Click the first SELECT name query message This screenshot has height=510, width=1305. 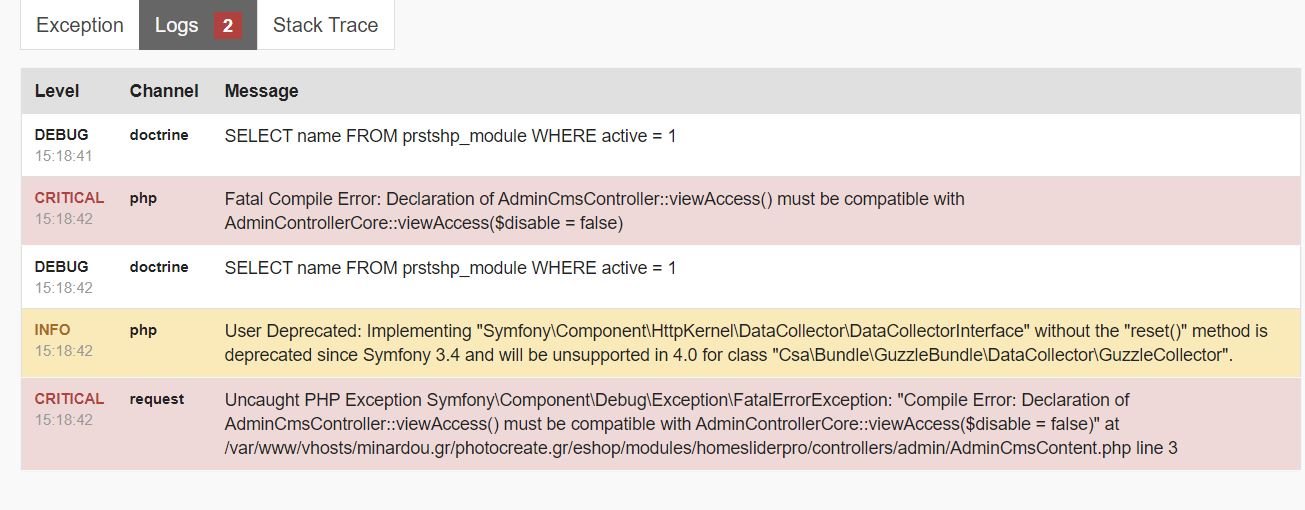(450, 136)
